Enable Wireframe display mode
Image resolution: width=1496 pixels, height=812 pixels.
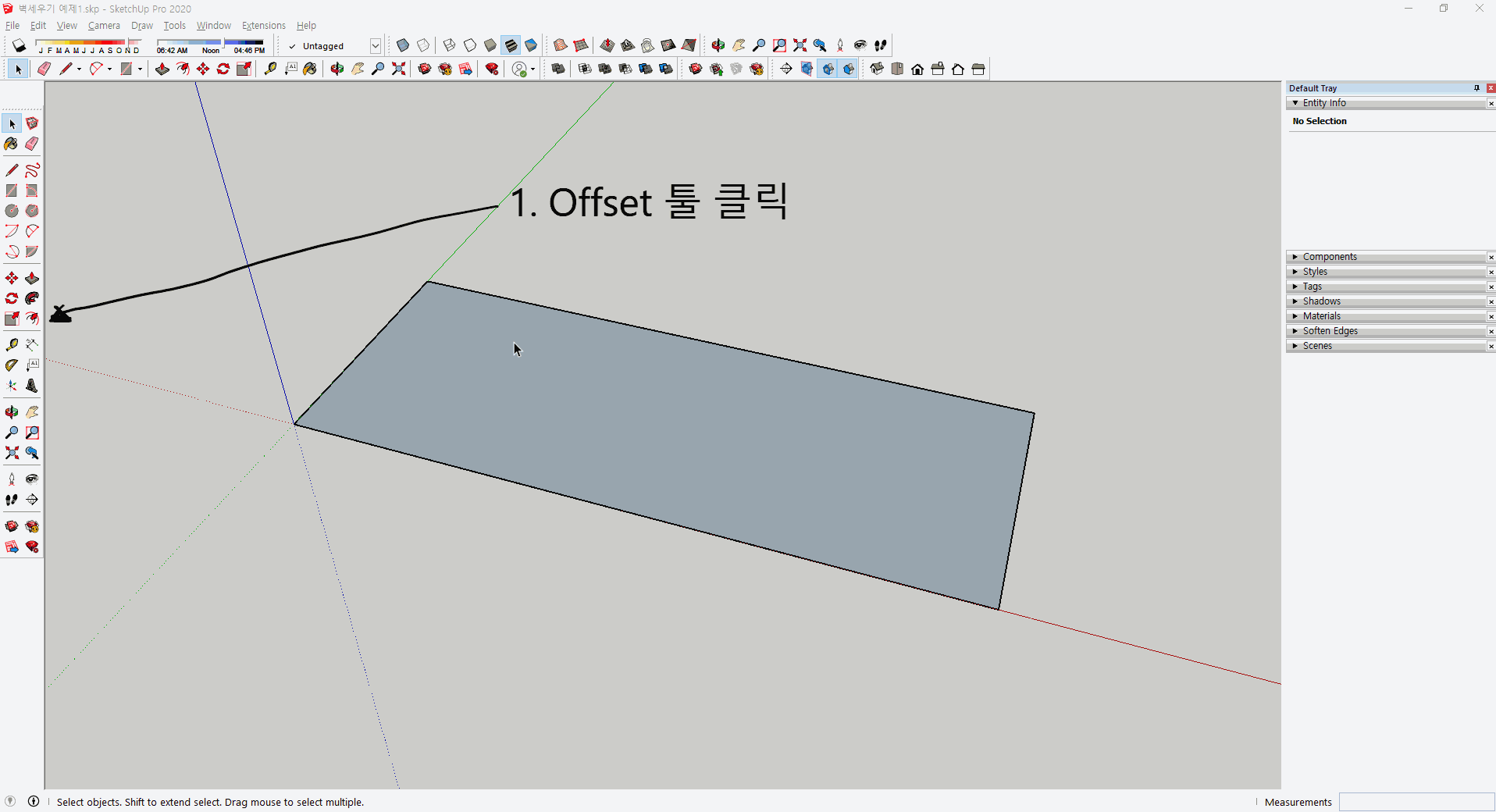[x=448, y=45]
